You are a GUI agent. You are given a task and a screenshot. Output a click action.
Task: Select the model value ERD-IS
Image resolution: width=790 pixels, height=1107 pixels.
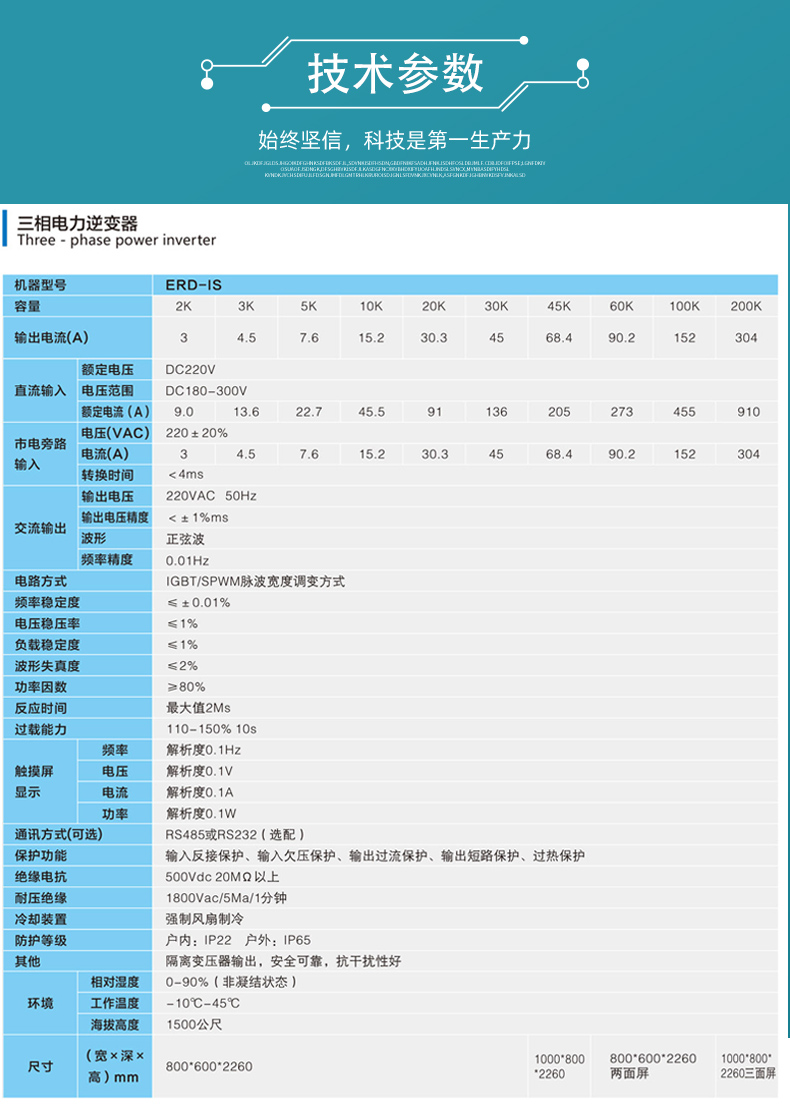pos(193,285)
